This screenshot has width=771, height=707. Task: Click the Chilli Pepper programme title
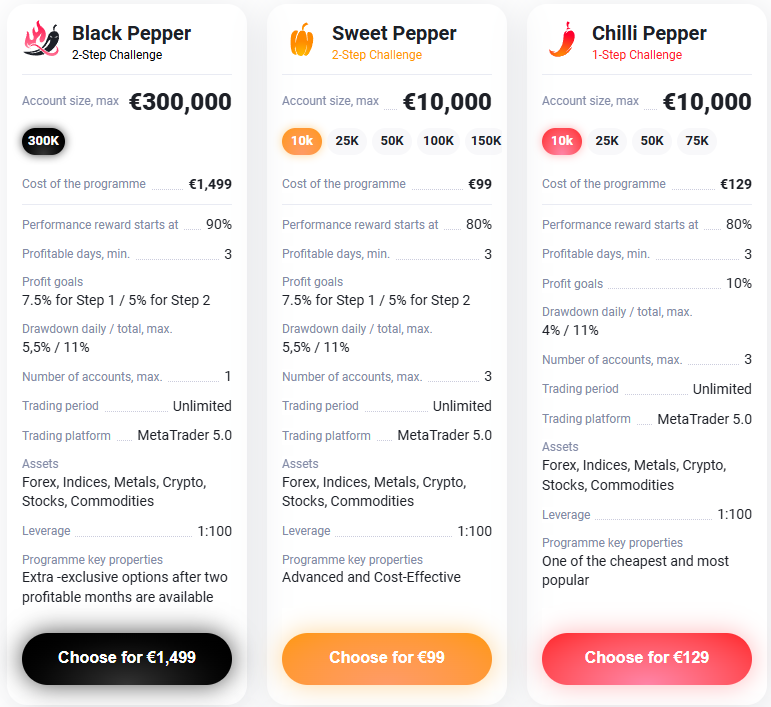pos(649,33)
